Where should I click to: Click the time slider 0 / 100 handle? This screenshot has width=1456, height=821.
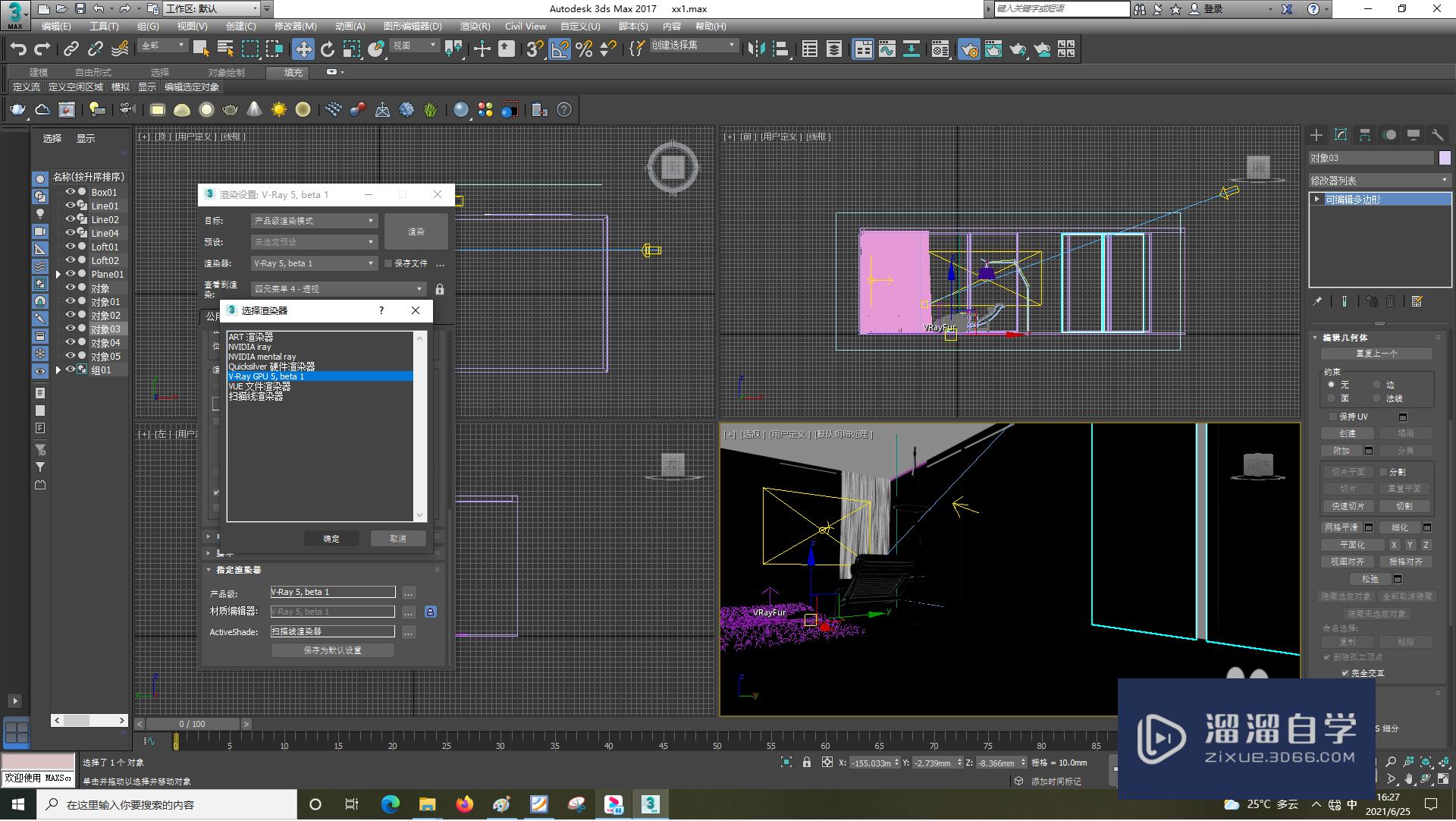click(x=193, y=724)
